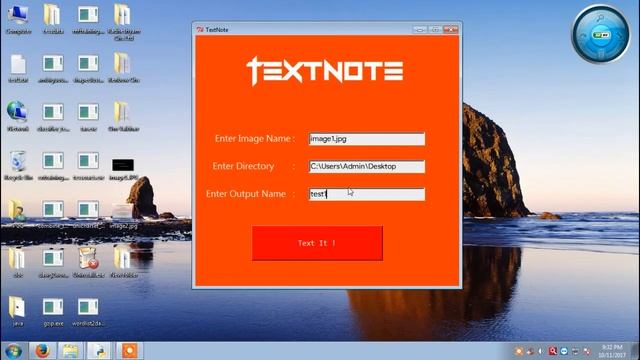Viewport: 640px width, 360px height.
Task: Click the Text It ! button
Action: point(317,243)
